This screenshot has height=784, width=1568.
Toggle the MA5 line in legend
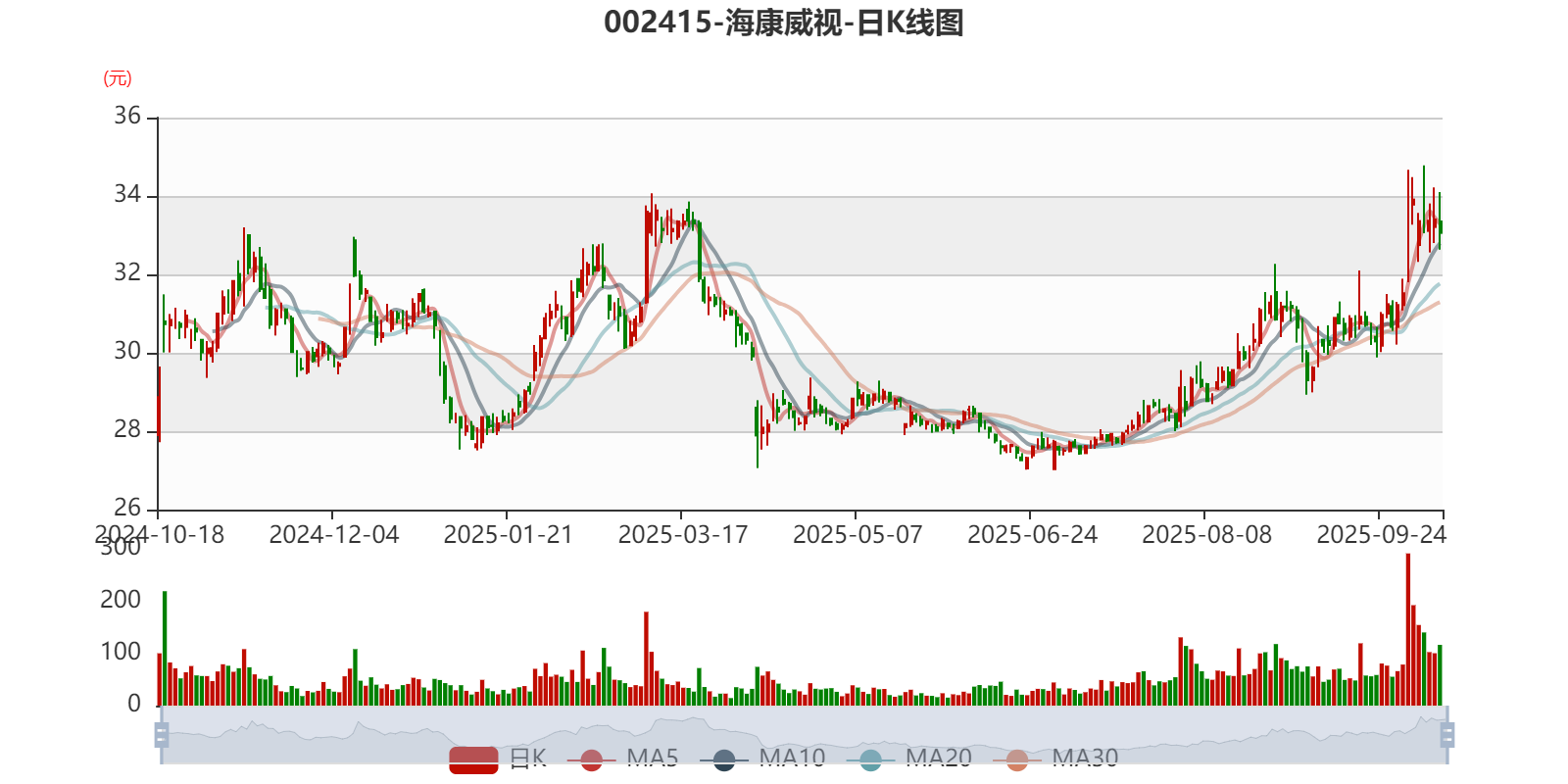[x=622, y=759]
